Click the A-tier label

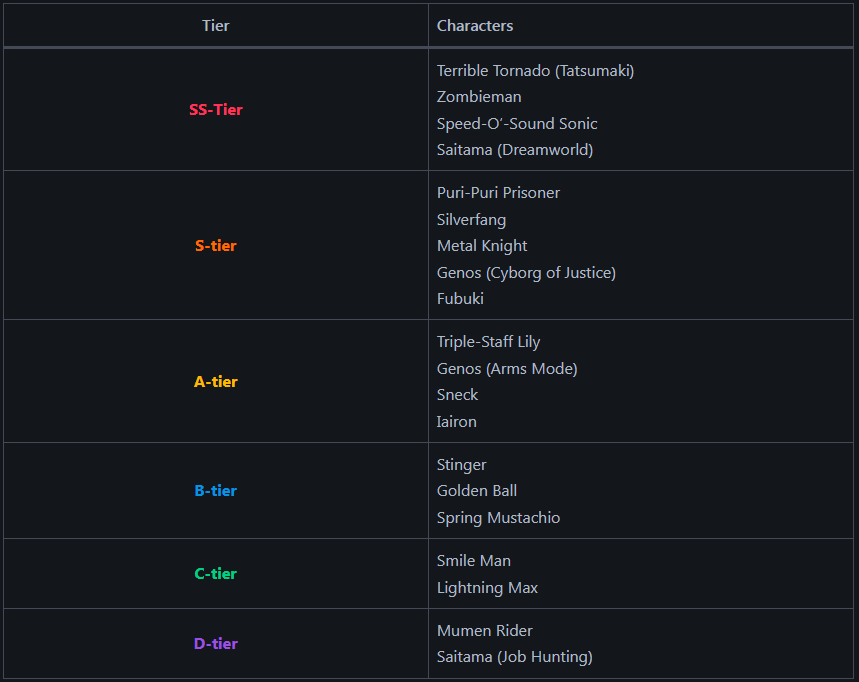pos(215,381)
